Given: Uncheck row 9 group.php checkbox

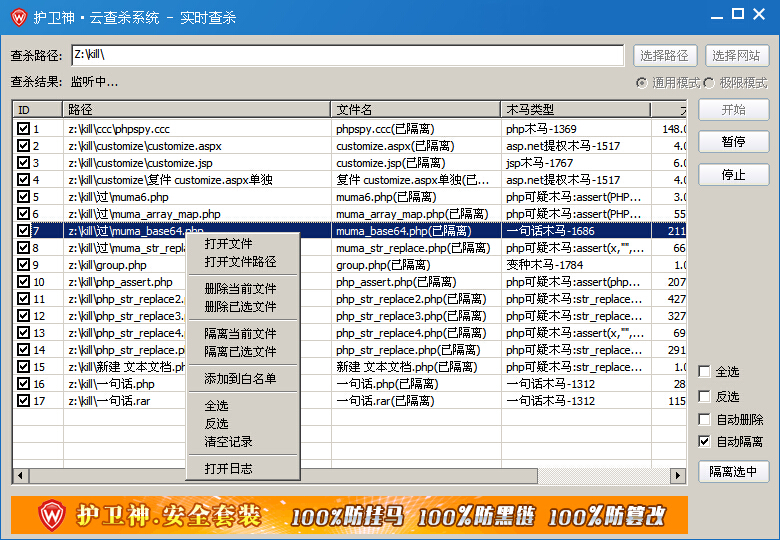Looking at the screenshot, I should pos(23,264).
